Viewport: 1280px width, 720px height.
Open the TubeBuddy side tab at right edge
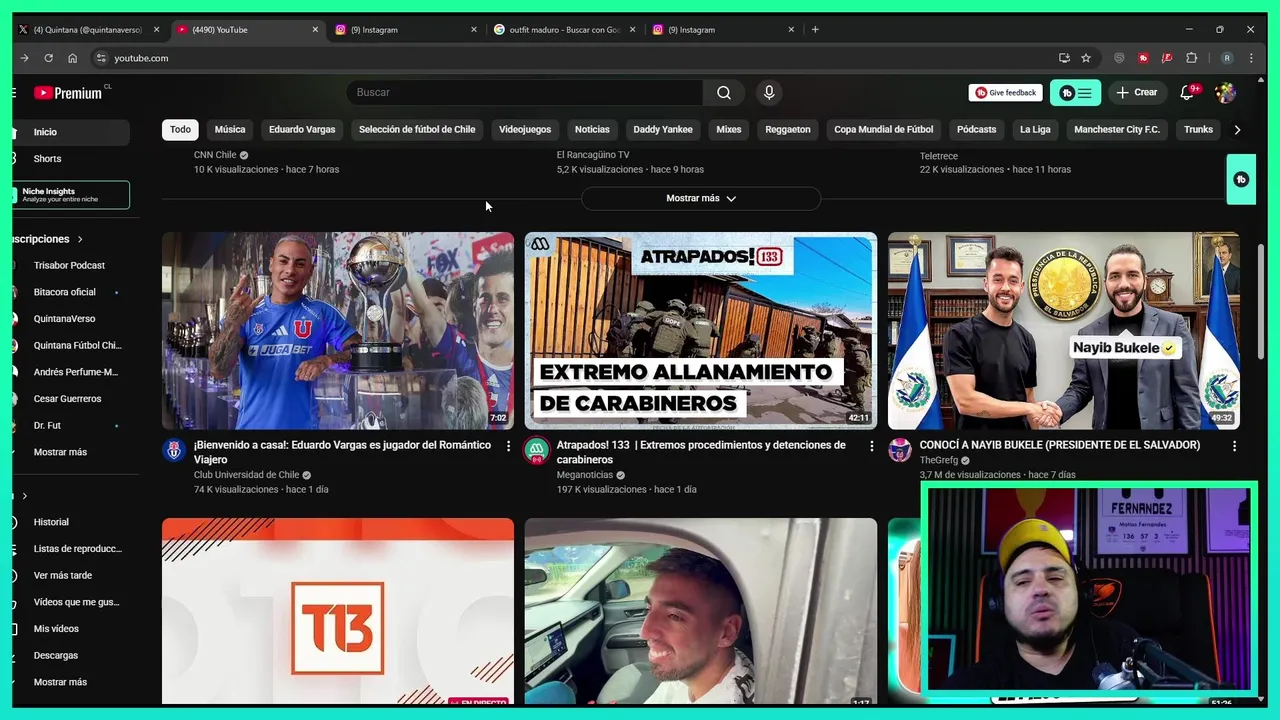tap(1241, 179)
